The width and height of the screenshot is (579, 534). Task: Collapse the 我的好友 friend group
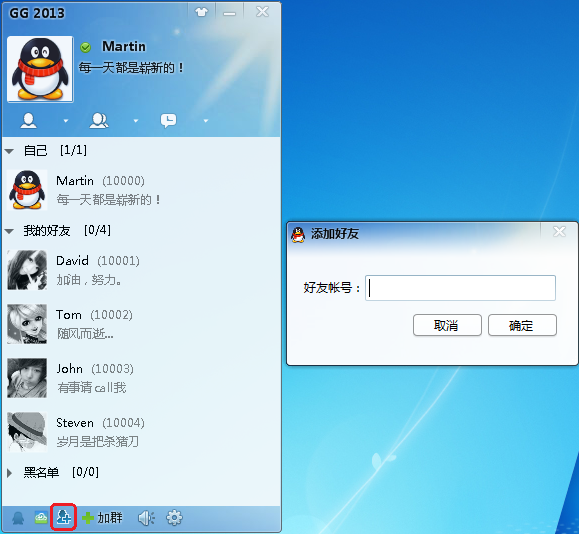coord(9,231)
